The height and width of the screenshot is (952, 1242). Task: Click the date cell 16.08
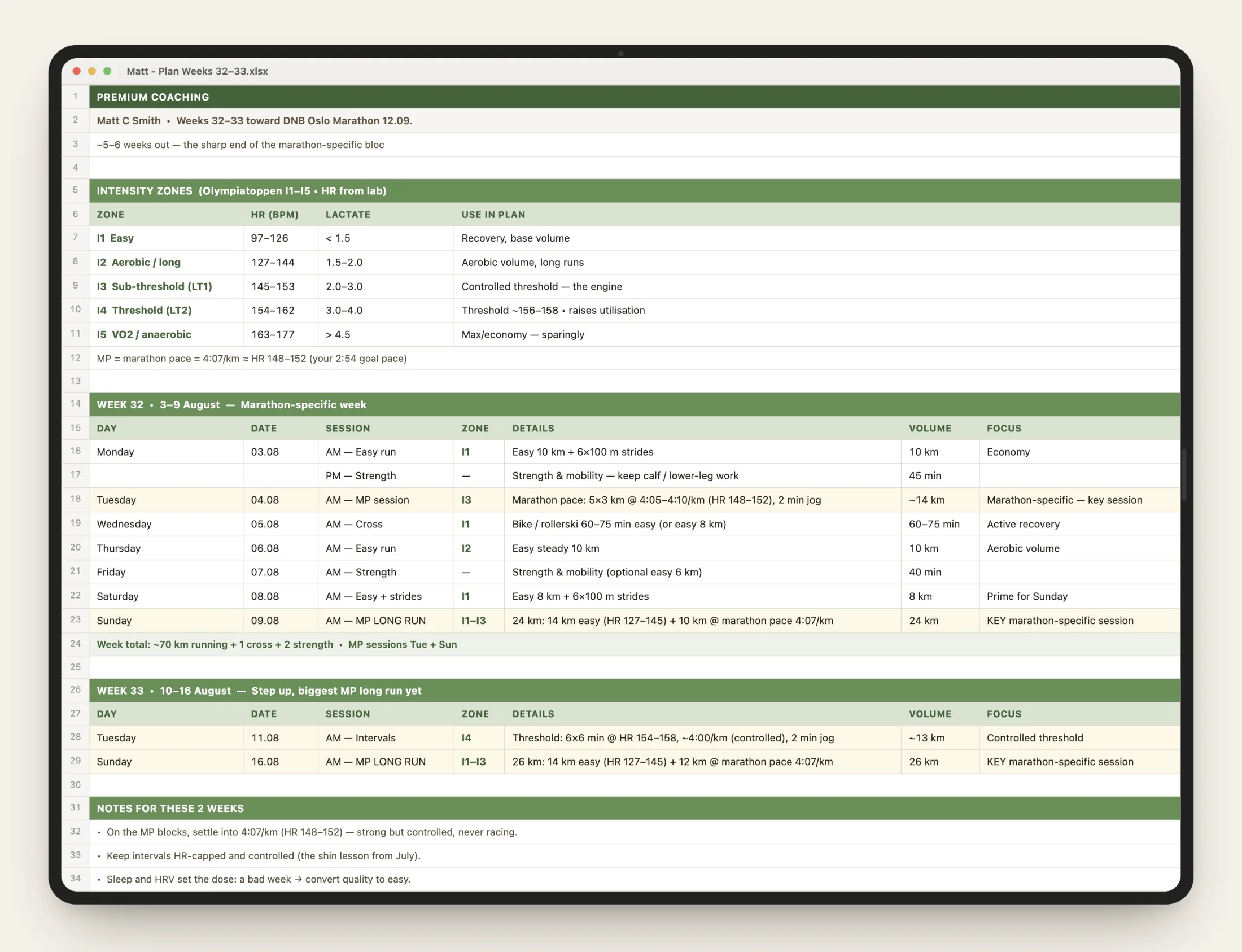coord(281,762)
